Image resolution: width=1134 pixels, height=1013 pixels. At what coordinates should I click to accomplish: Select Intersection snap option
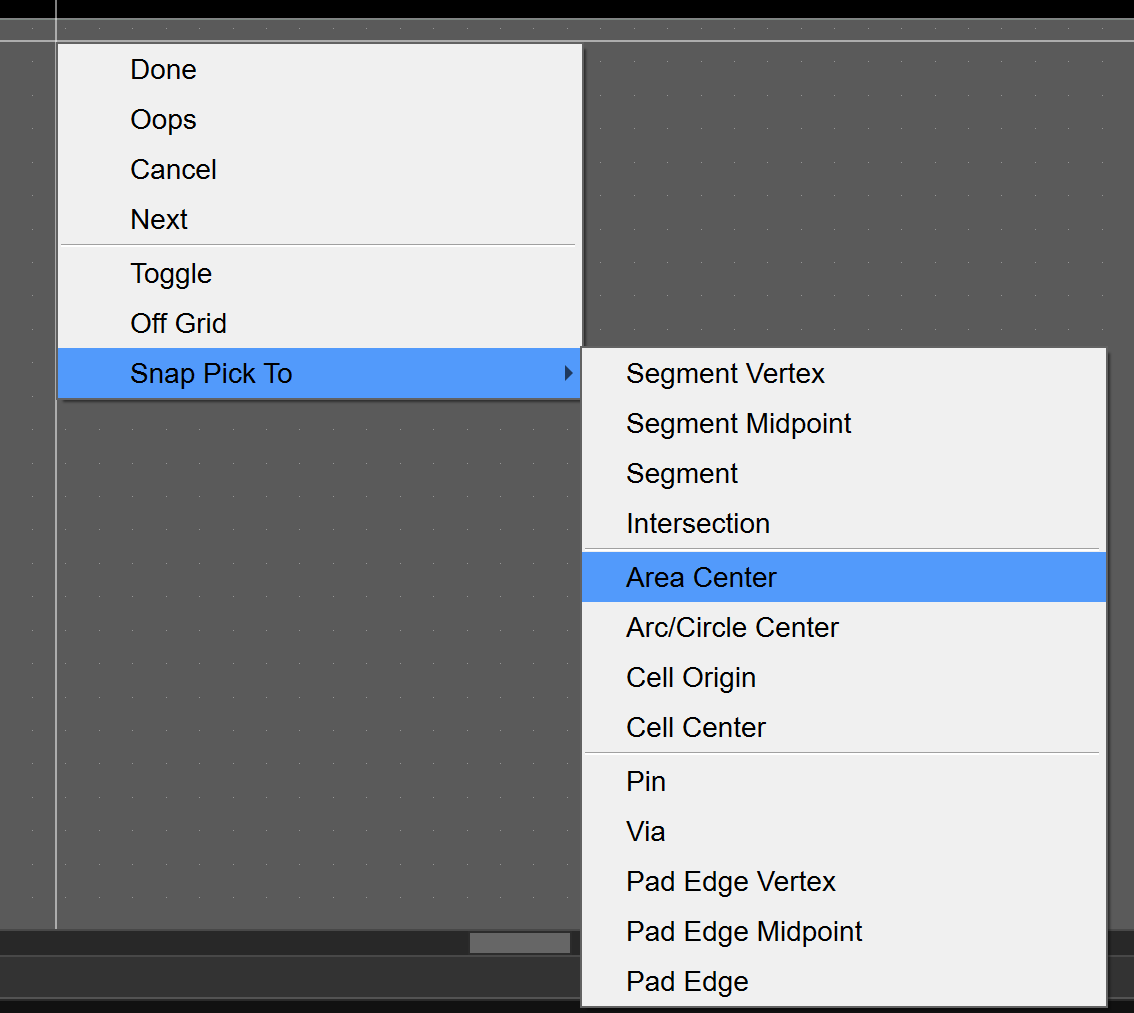coord(698,524)
